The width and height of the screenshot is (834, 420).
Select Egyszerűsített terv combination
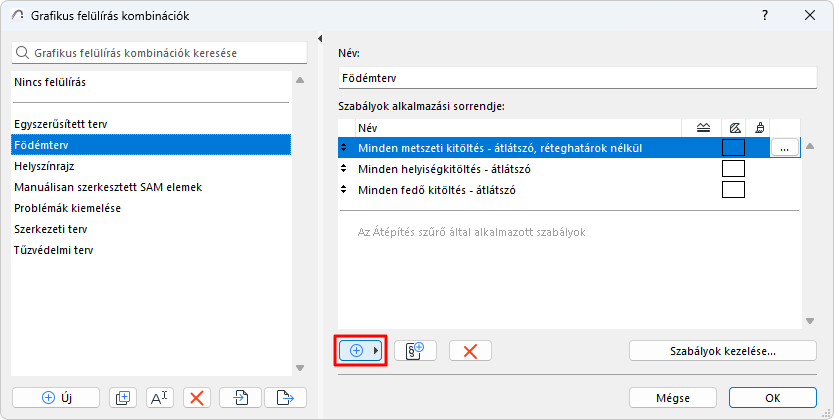151,124
